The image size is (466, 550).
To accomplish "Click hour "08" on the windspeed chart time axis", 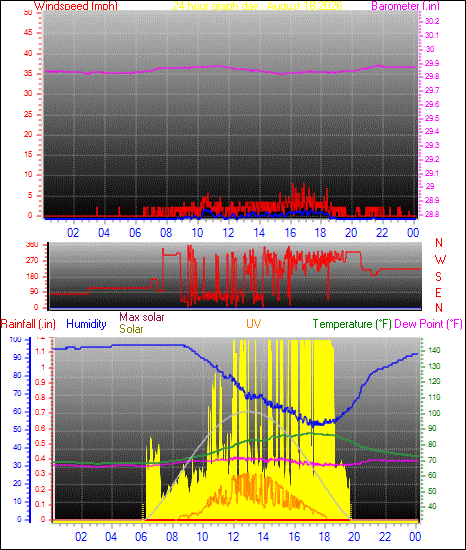I will tap(166, 233).
